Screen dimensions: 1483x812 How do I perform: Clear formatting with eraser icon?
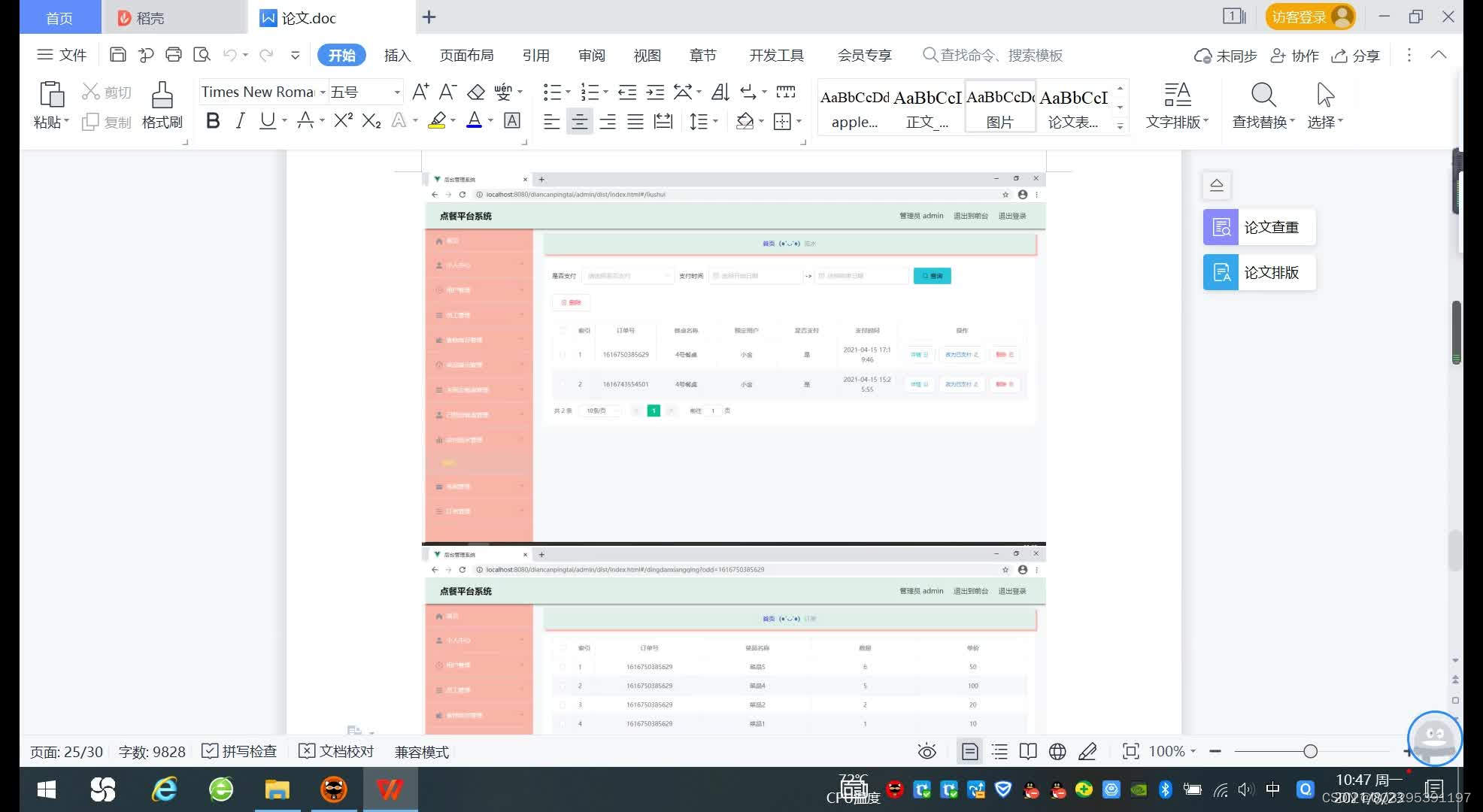click(475, 92)
